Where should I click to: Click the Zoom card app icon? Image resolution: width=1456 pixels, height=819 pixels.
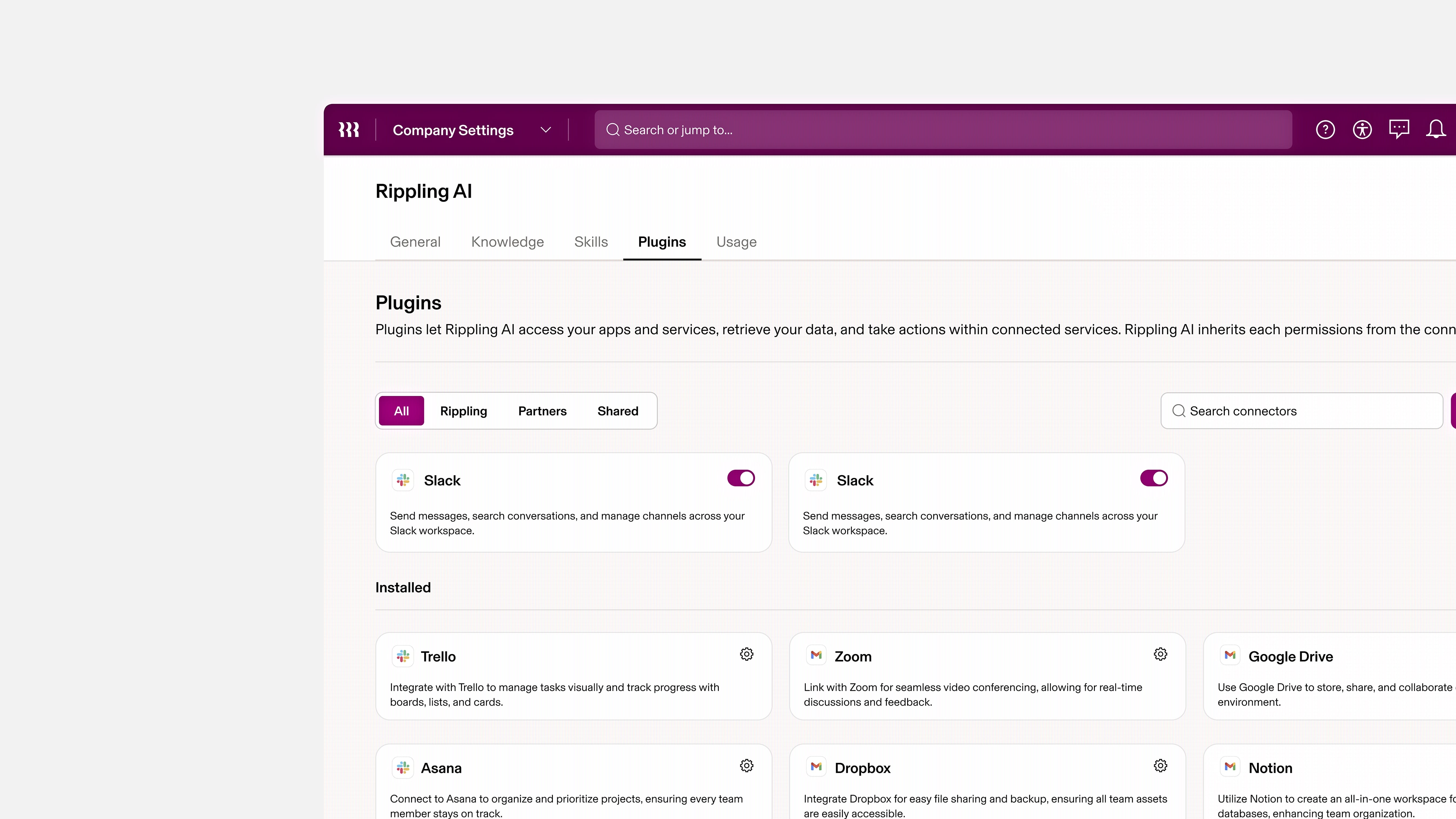point(816,655)
